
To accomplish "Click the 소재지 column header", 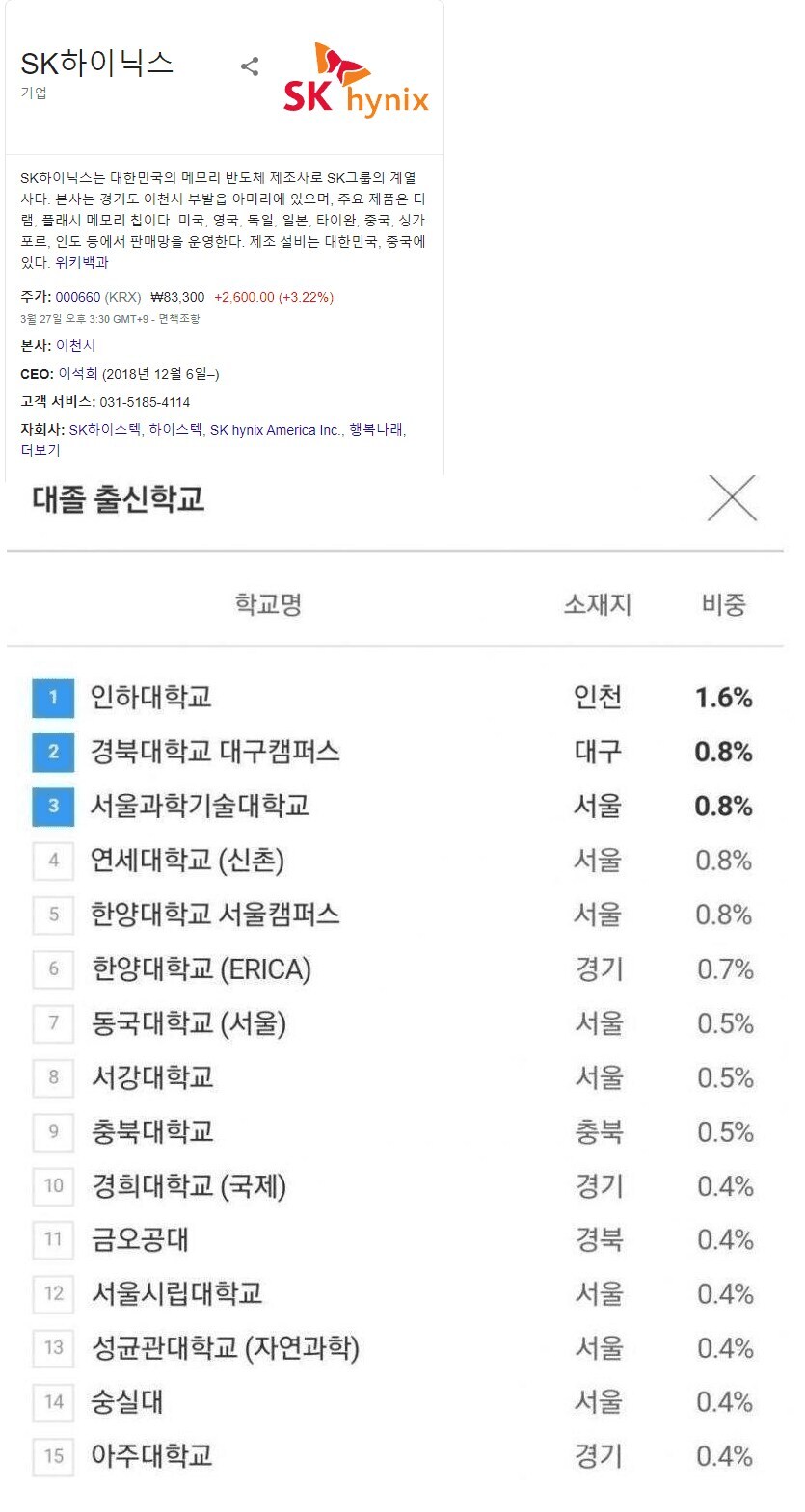I will click(599, 605).
